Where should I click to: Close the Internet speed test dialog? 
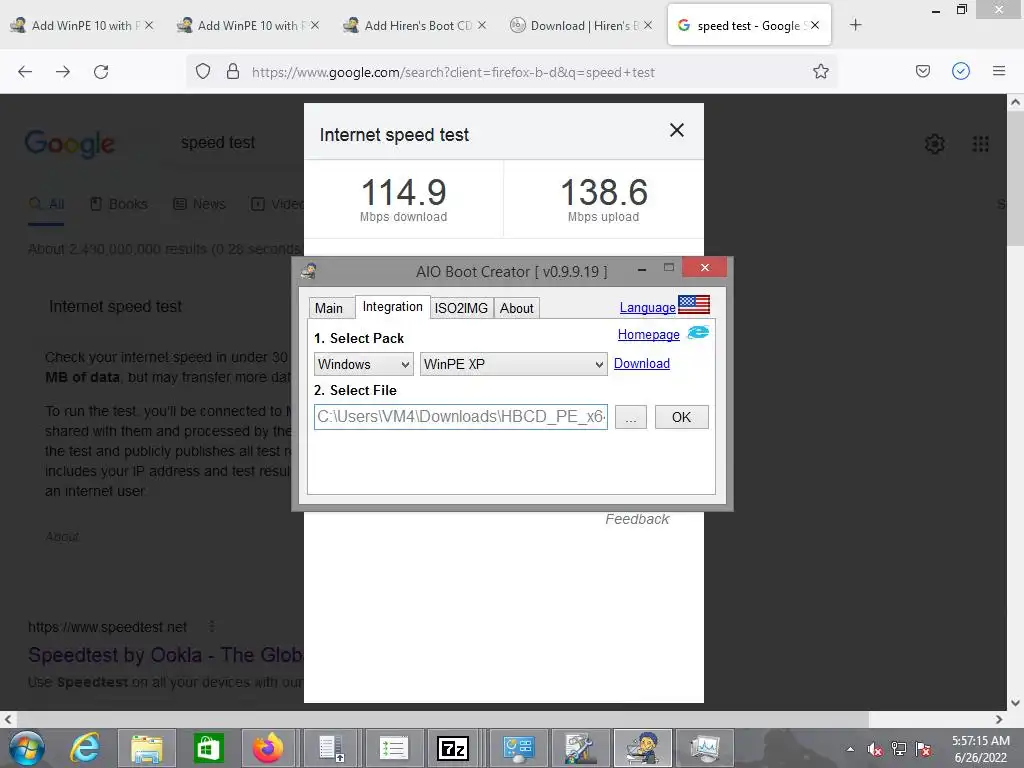pyautogui.click(x=677, y=131)
